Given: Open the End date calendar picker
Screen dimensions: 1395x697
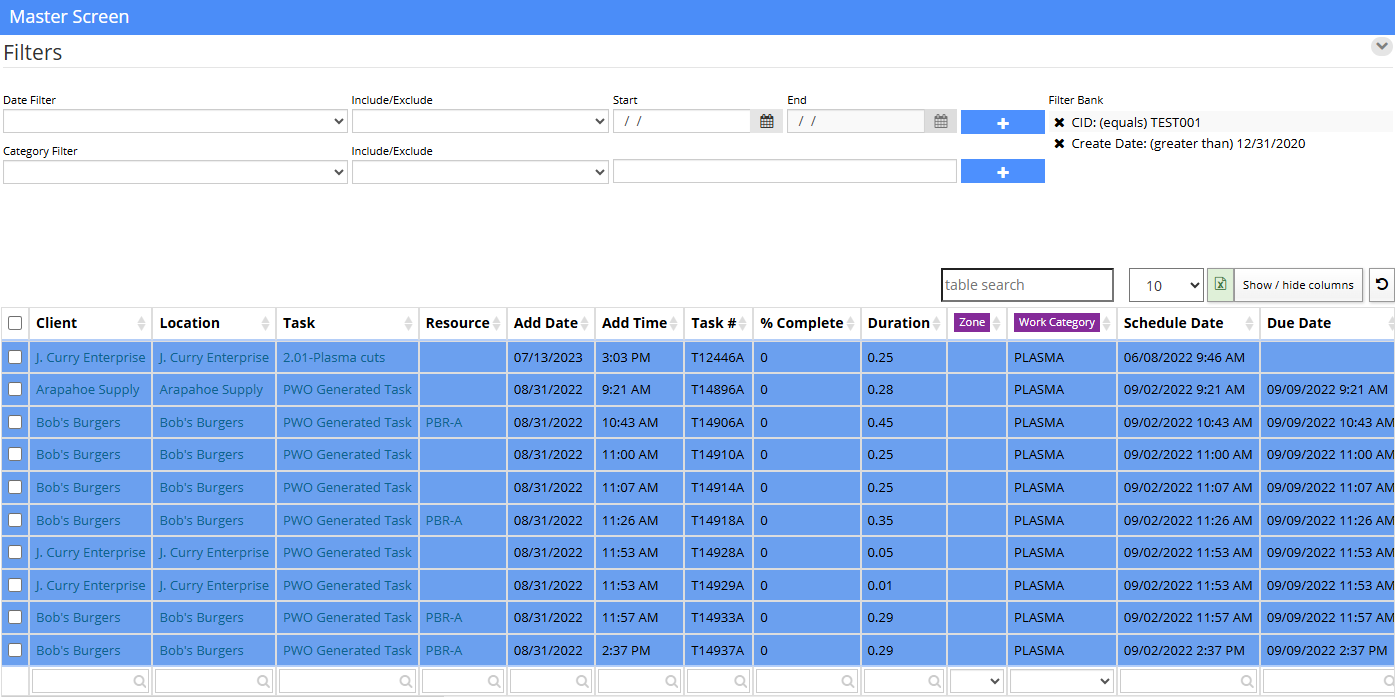Looking at the screenshot, I should 941,121.
